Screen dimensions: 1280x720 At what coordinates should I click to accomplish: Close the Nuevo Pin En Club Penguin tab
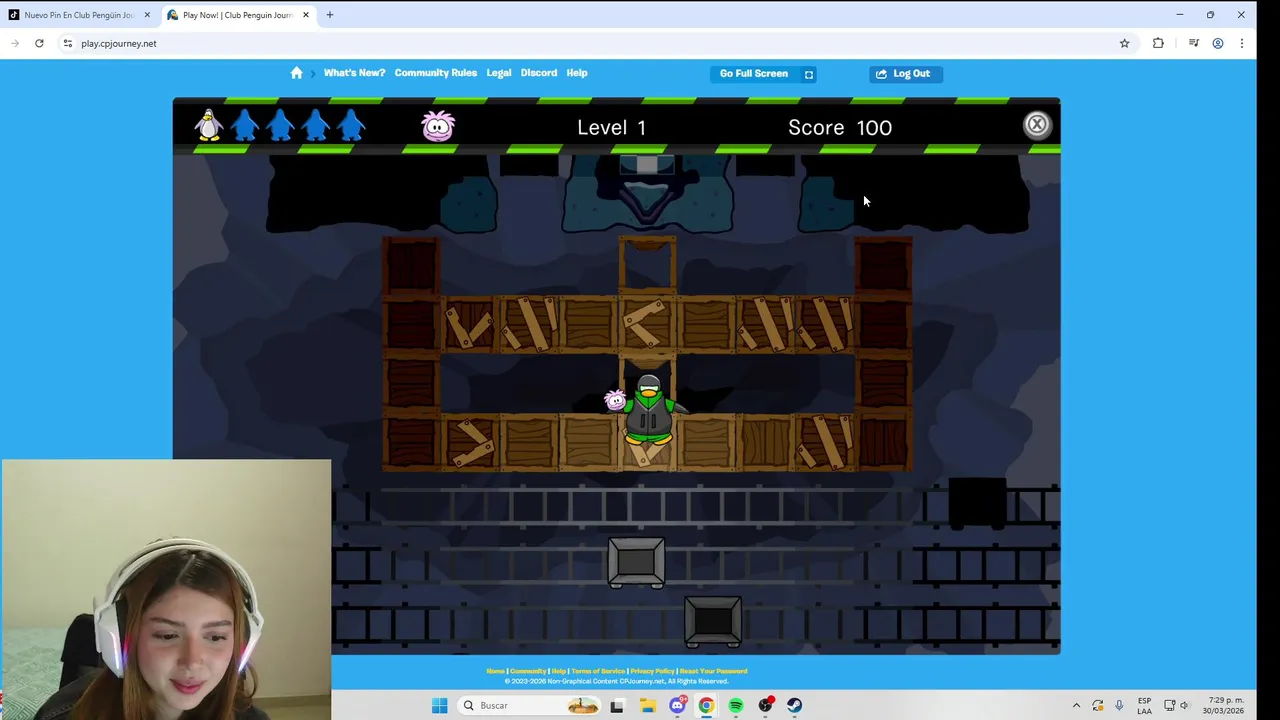point(147,15)
